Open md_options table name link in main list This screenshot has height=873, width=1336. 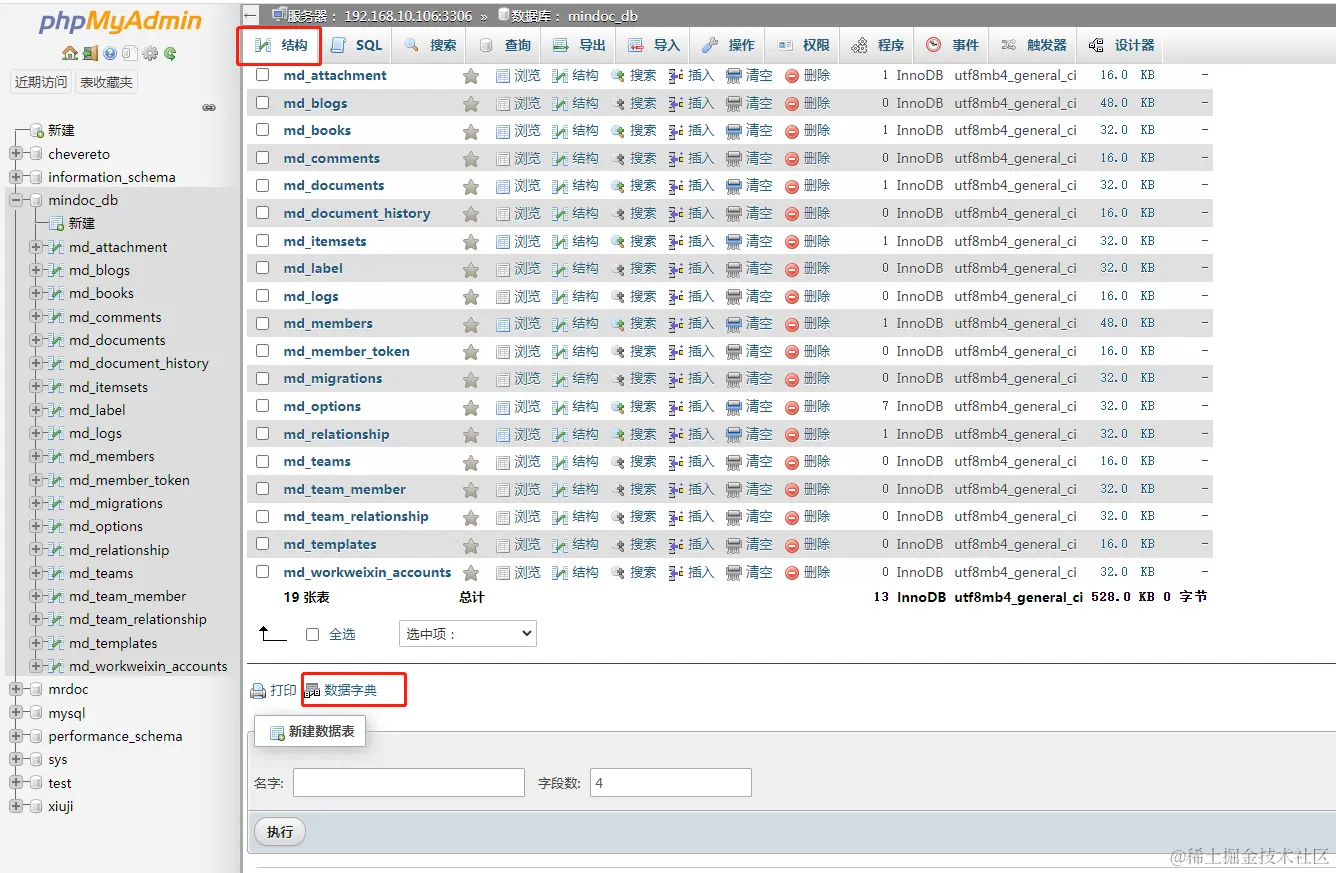click(x=322, y=407)
